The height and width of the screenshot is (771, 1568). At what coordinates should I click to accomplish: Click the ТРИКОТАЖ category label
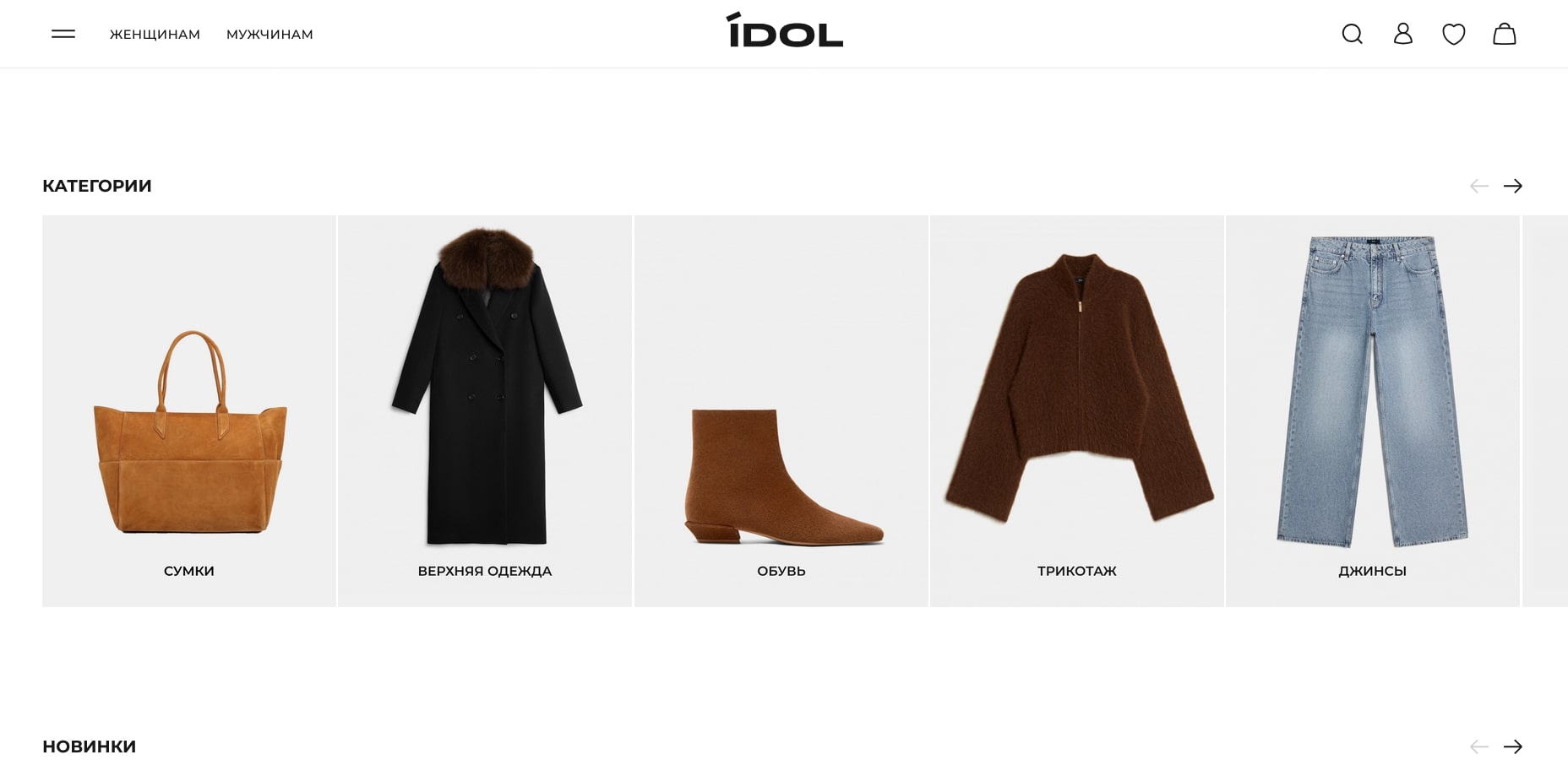tap(1077, 571)
